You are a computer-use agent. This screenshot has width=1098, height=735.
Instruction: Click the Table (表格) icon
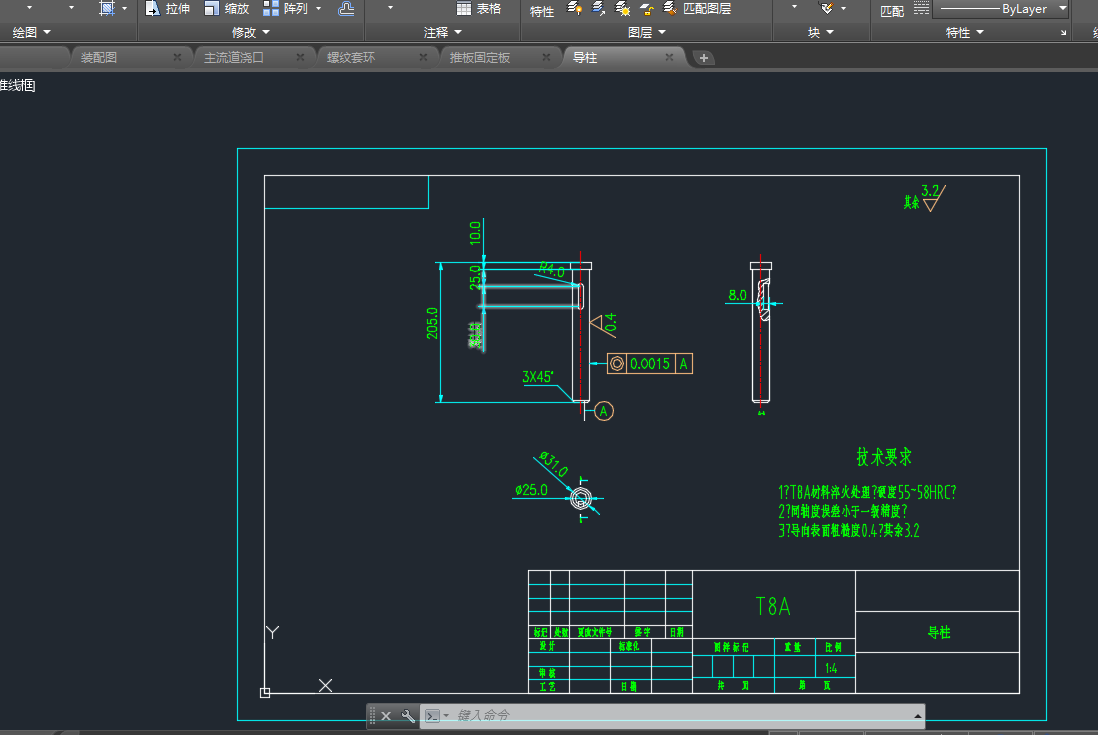pyautogui.click(x=464, y=9)
